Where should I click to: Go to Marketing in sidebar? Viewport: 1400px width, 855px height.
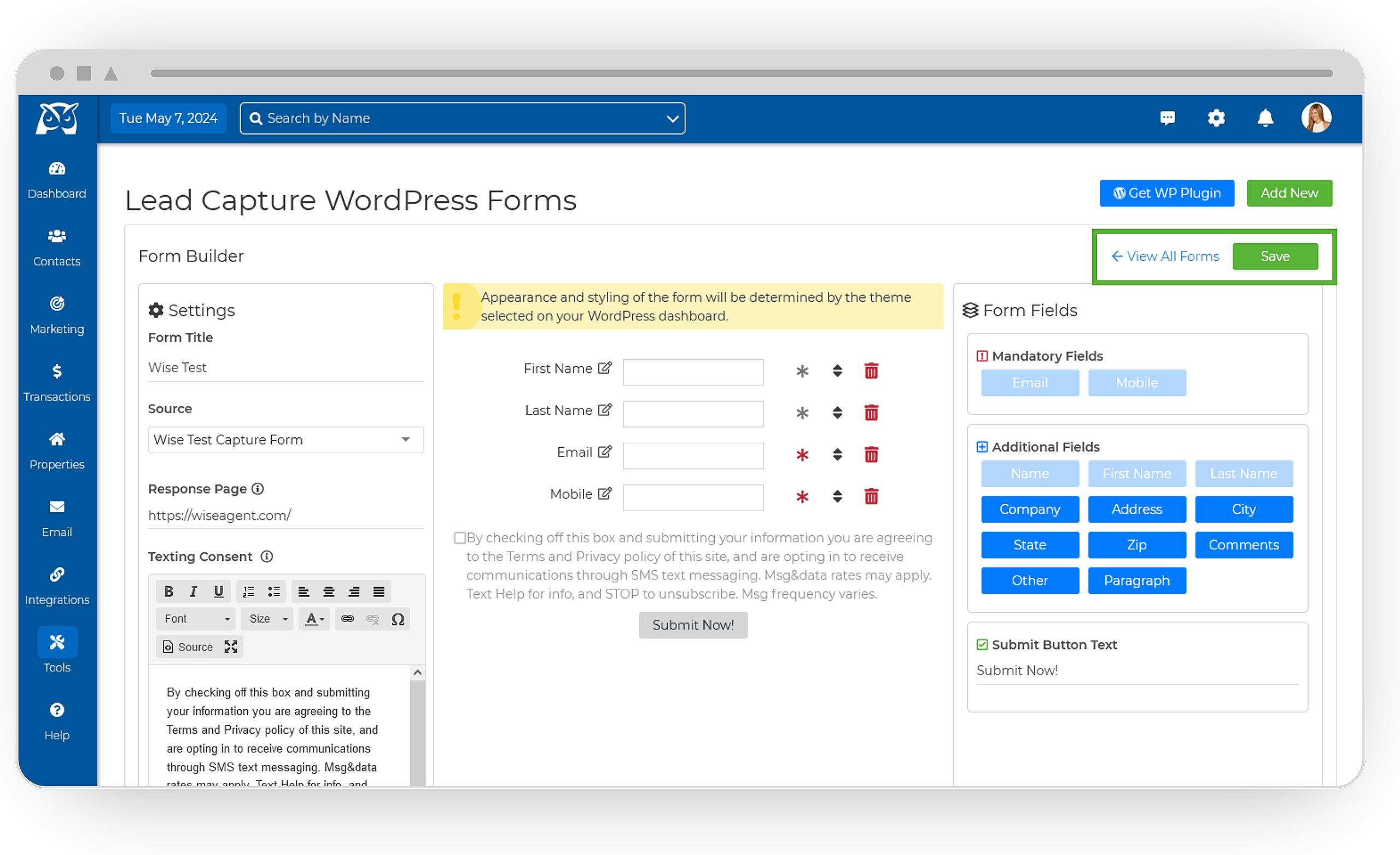57,316
